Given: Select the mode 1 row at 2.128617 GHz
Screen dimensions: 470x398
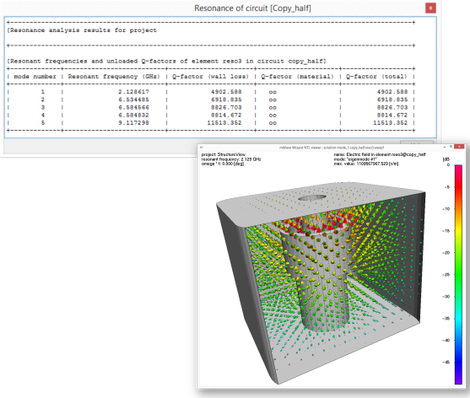Looking at the screenshot, I should (x=211, y=92).
